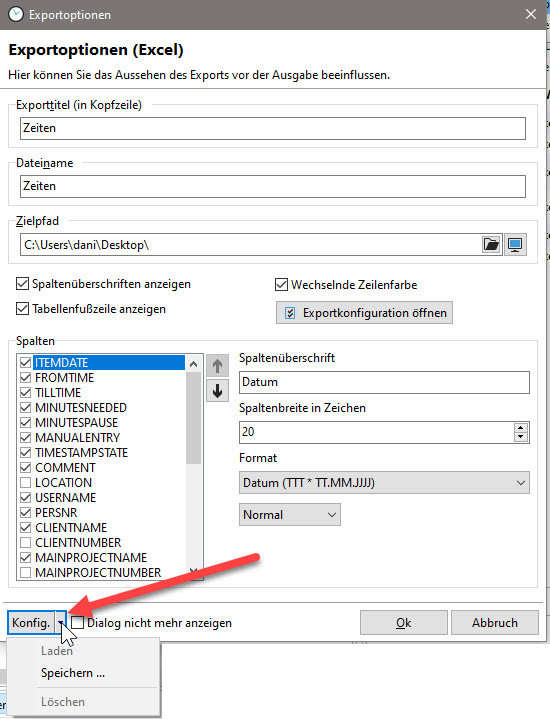Move selected column down with arrow
The image size is (550, 719).
coord(217,391)
